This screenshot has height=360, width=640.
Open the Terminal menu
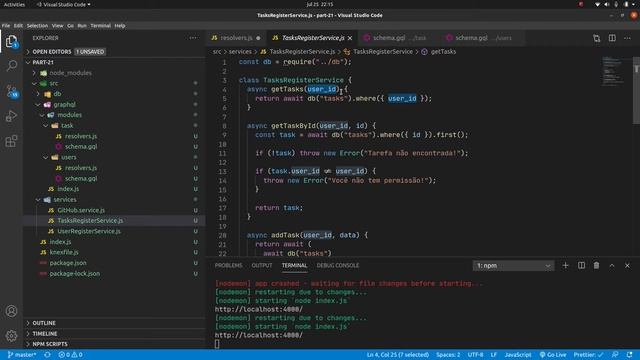tap(100, 26)
